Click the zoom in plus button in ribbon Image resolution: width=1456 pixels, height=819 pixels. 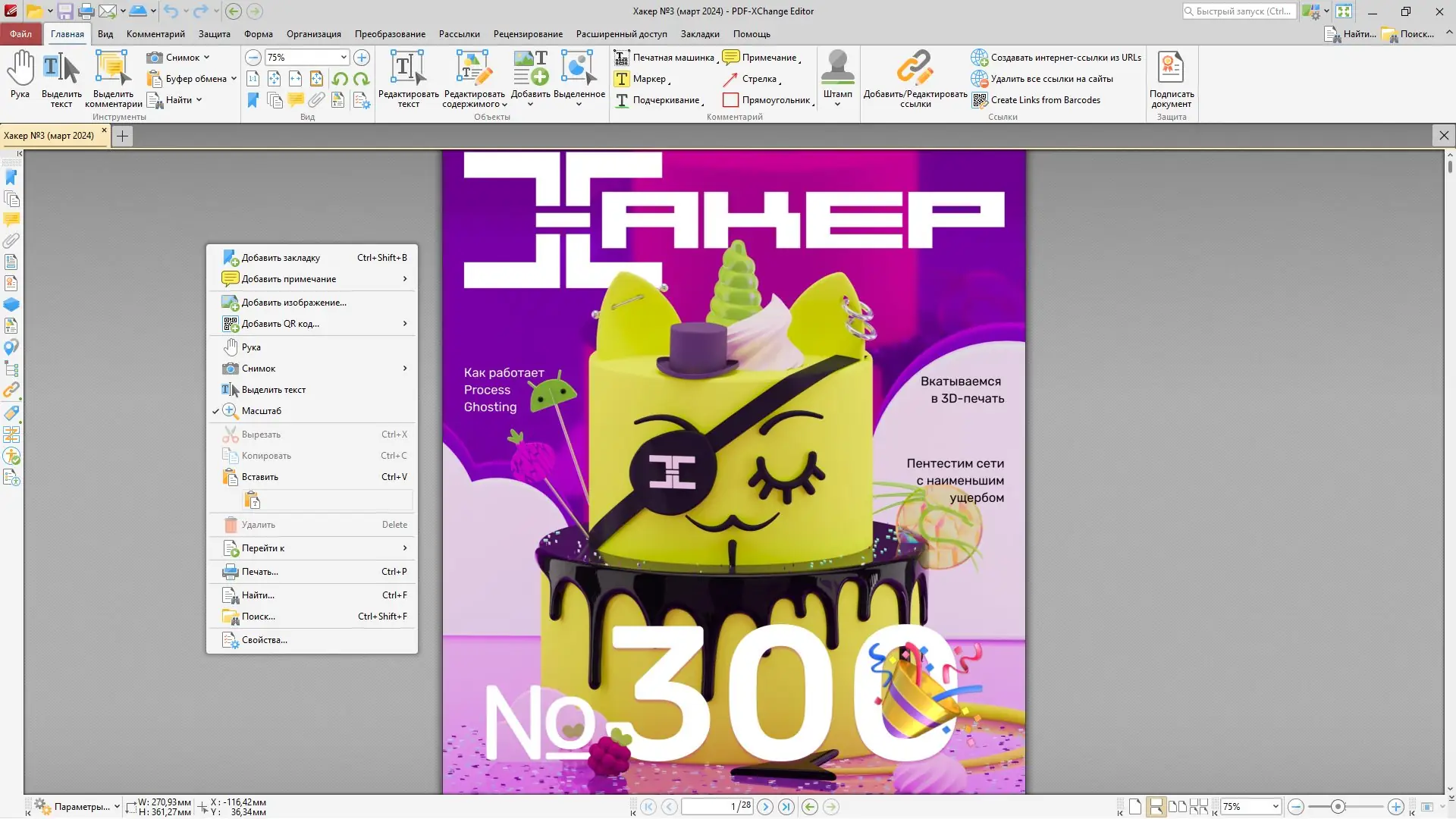[x=362, y=58]
